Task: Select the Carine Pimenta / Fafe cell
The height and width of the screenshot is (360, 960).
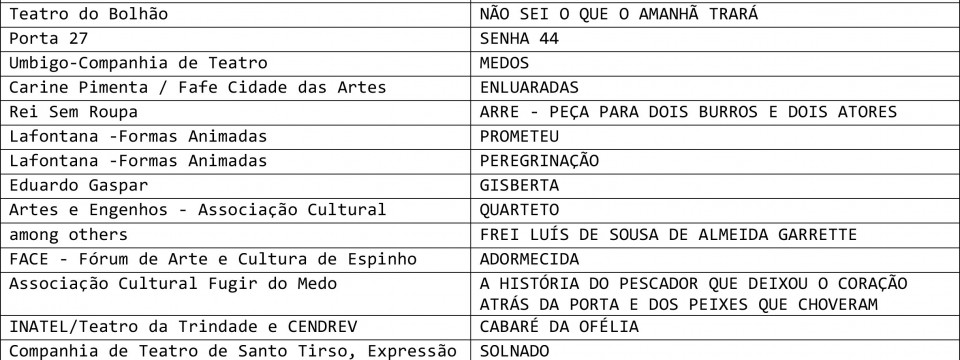Action: click(x=235, y=88)
